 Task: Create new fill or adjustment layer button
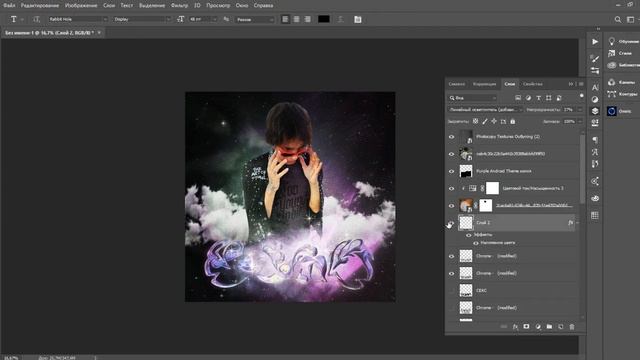coord(538,327)
